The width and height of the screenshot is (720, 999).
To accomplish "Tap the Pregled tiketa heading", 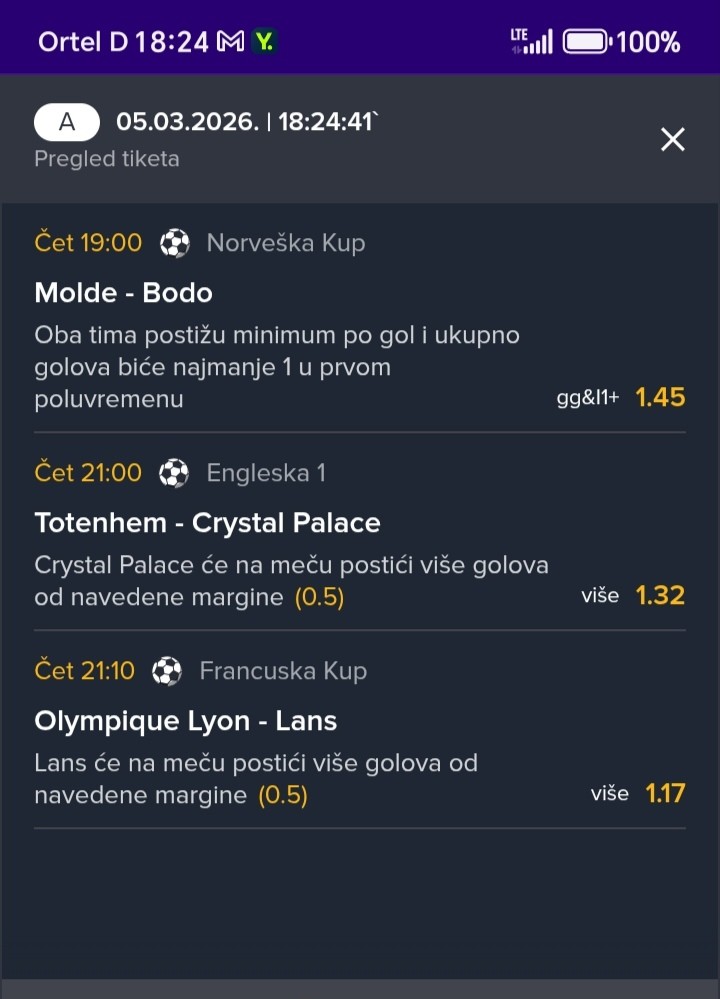I will (x=107, y=159).
